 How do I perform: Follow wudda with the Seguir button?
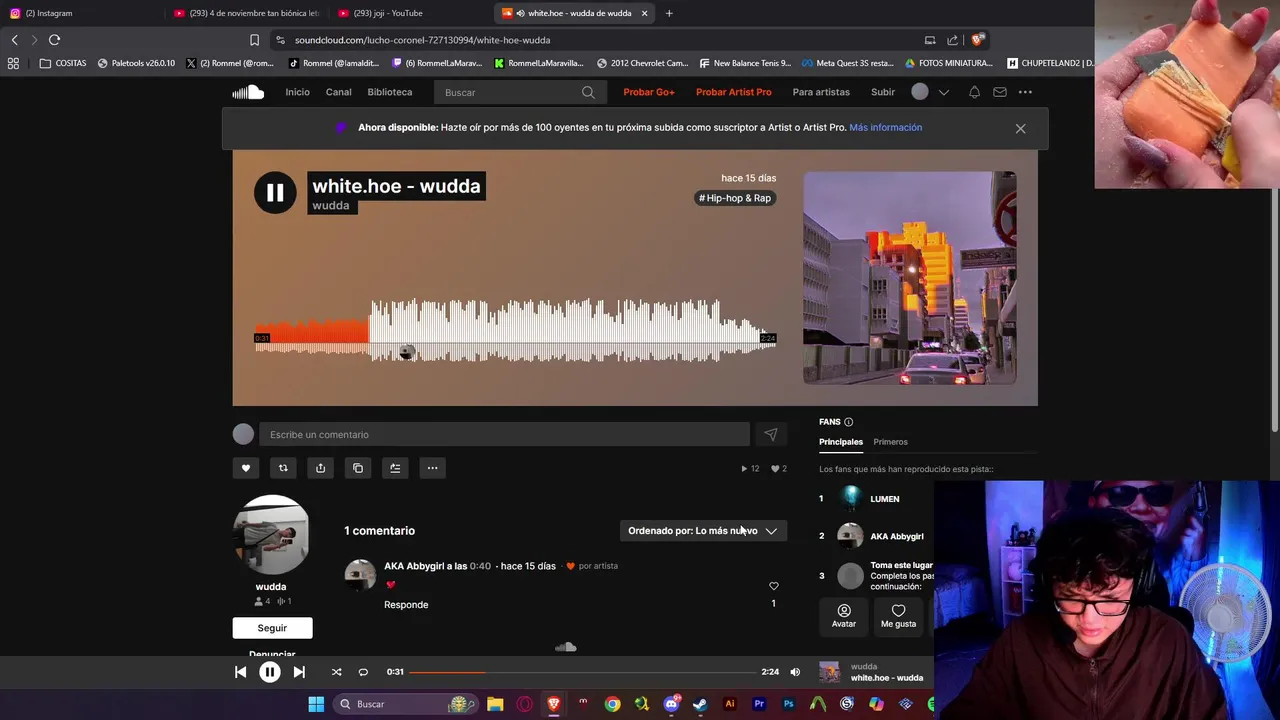point(272,628)
